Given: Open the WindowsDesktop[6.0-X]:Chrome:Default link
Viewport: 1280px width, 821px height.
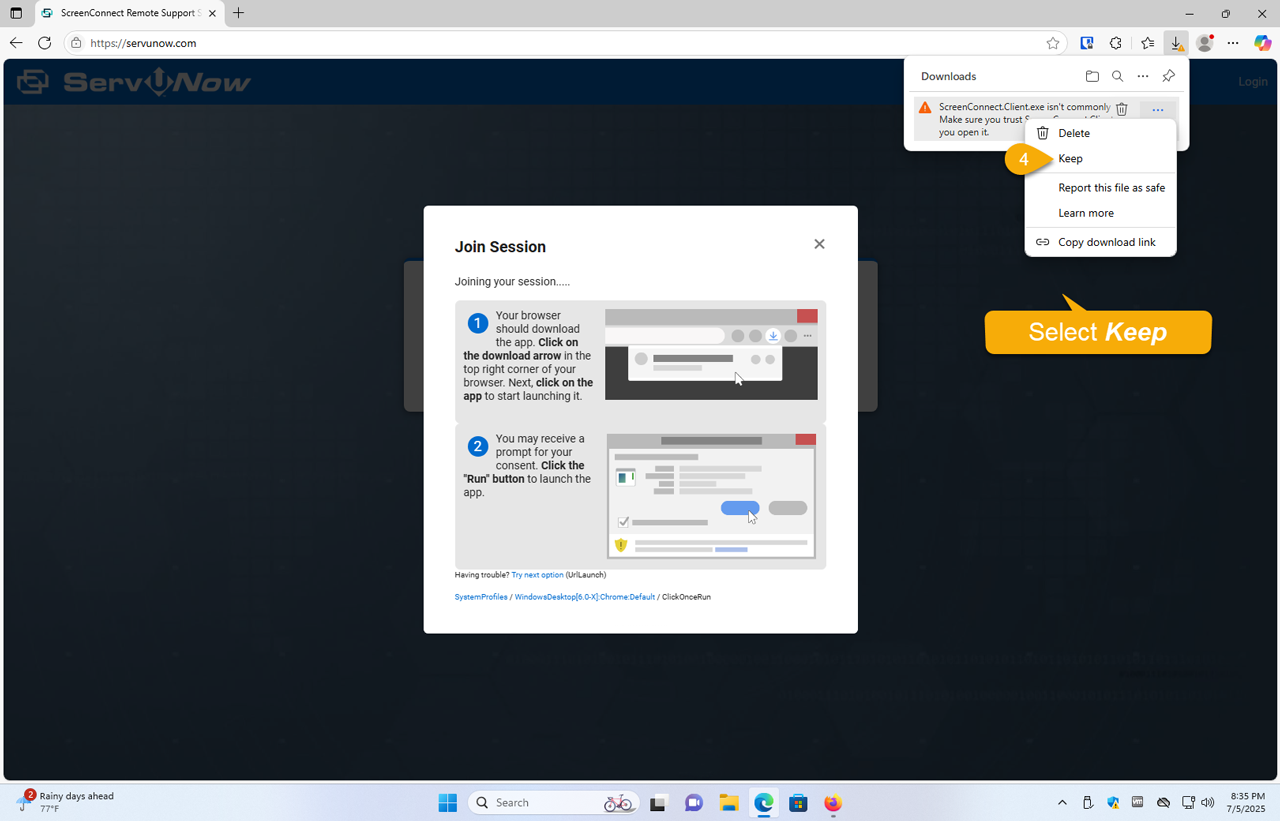Looking at the screenshot, I should point(585,597).
